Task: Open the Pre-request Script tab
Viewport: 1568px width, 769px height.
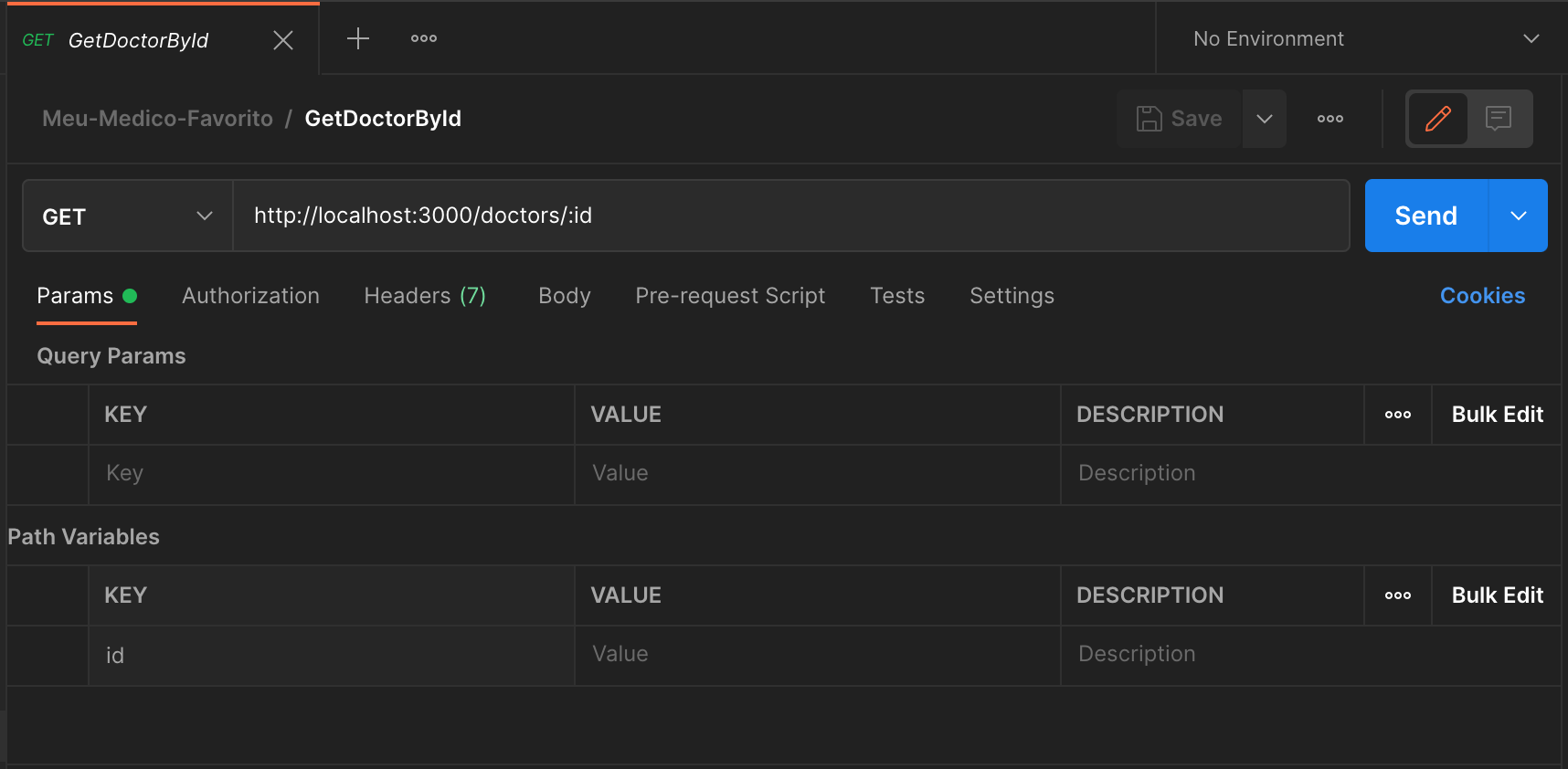Action: pyautogui.click(x=730, y=296)
